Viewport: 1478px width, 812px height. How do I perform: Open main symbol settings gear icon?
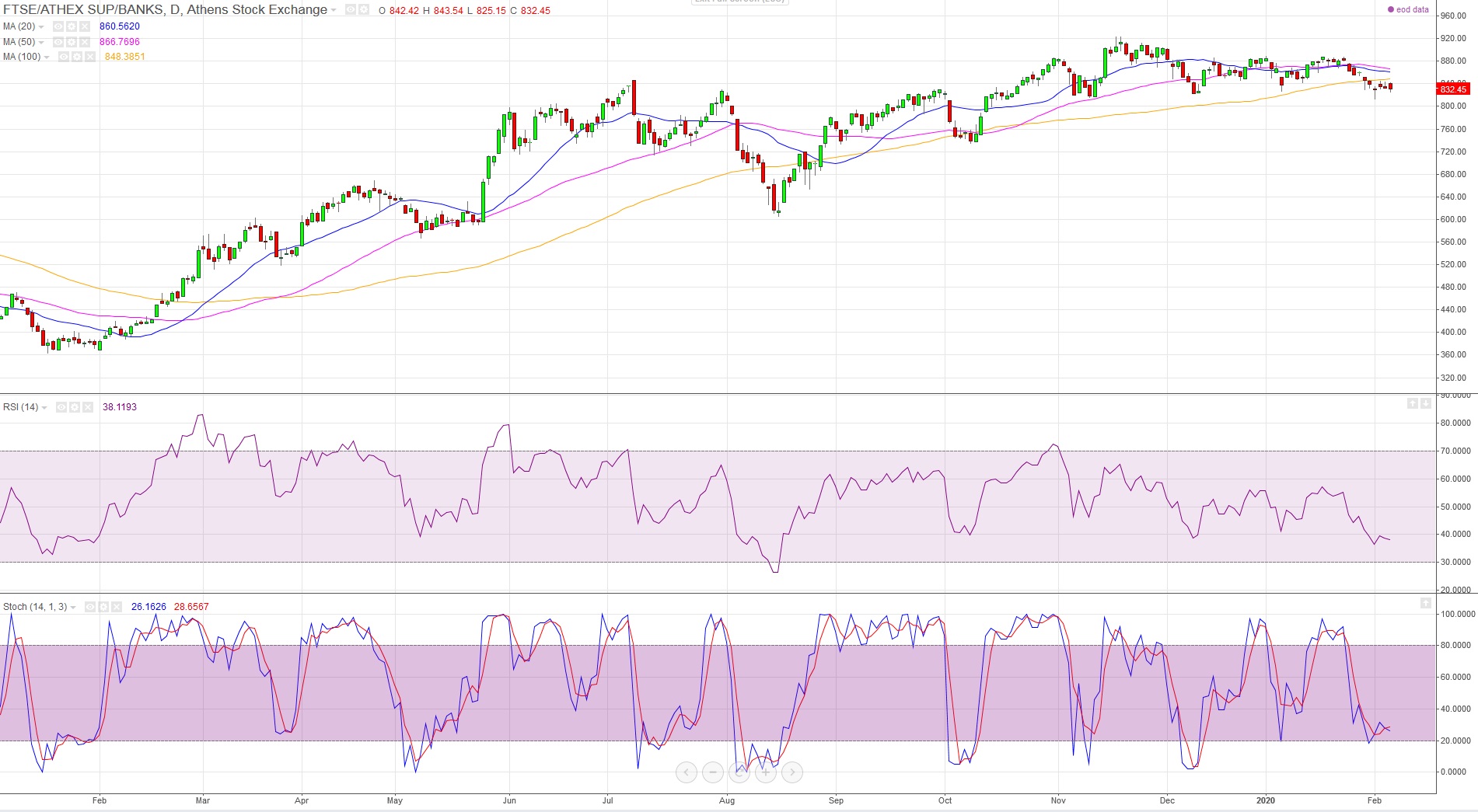point(363,10)
